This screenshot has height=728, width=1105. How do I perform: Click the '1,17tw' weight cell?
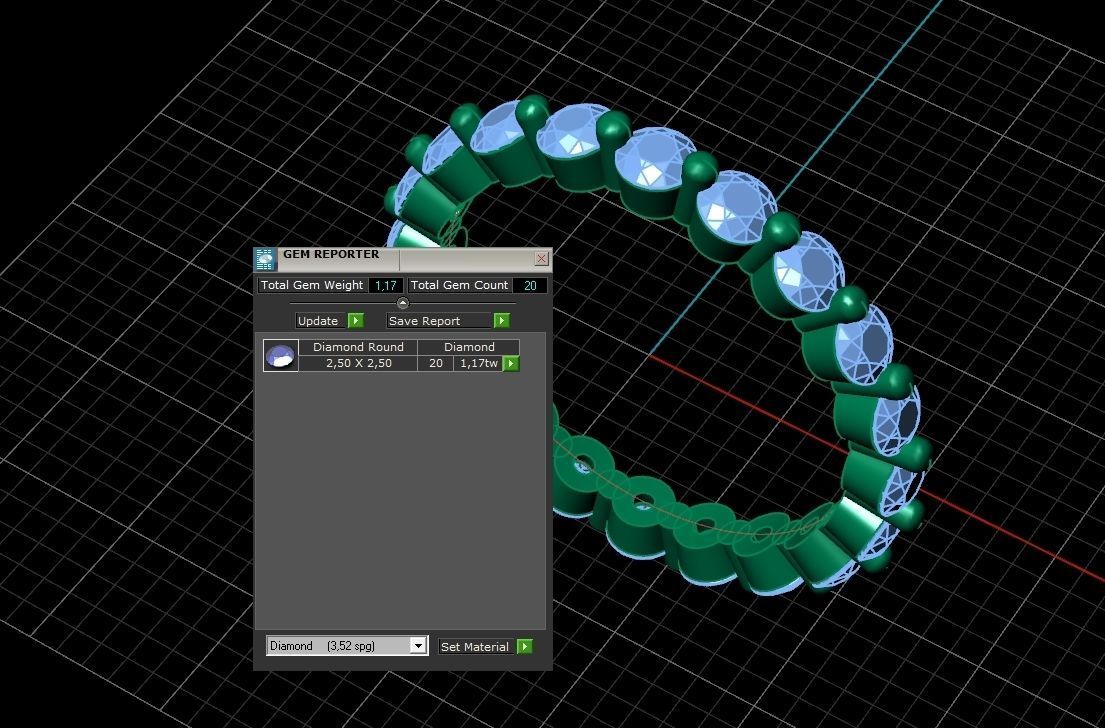[x=479, y=364]
